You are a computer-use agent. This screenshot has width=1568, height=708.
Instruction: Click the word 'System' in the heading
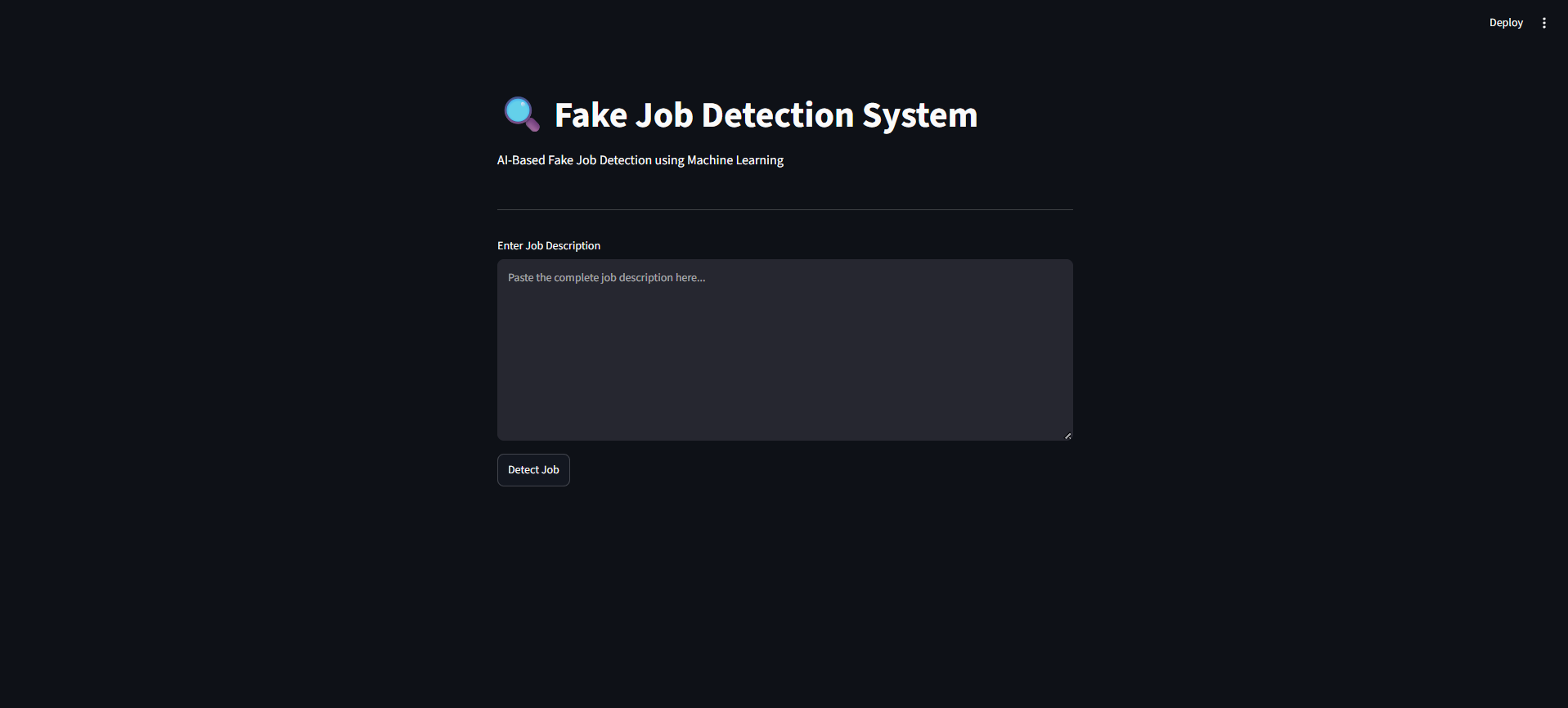(920, 115)
